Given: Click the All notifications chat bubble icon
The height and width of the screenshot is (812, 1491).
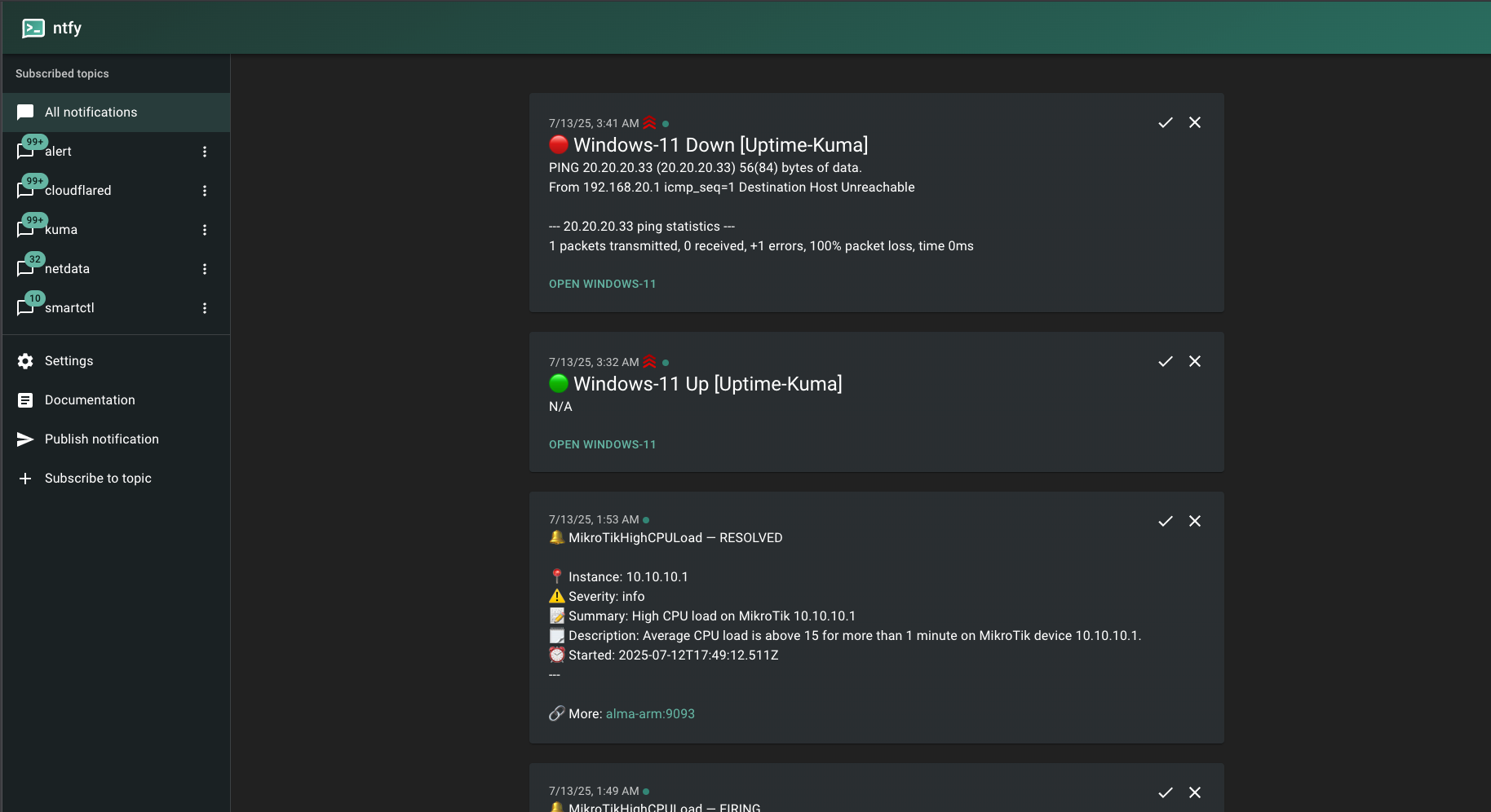Looking at the screenshot, I should [x=25, y=113].
